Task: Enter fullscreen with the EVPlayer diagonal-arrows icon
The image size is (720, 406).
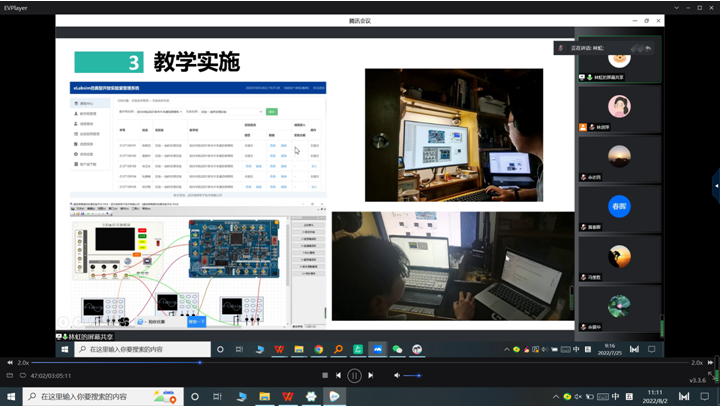Action: pyautogui.click(x=711, y=375)
